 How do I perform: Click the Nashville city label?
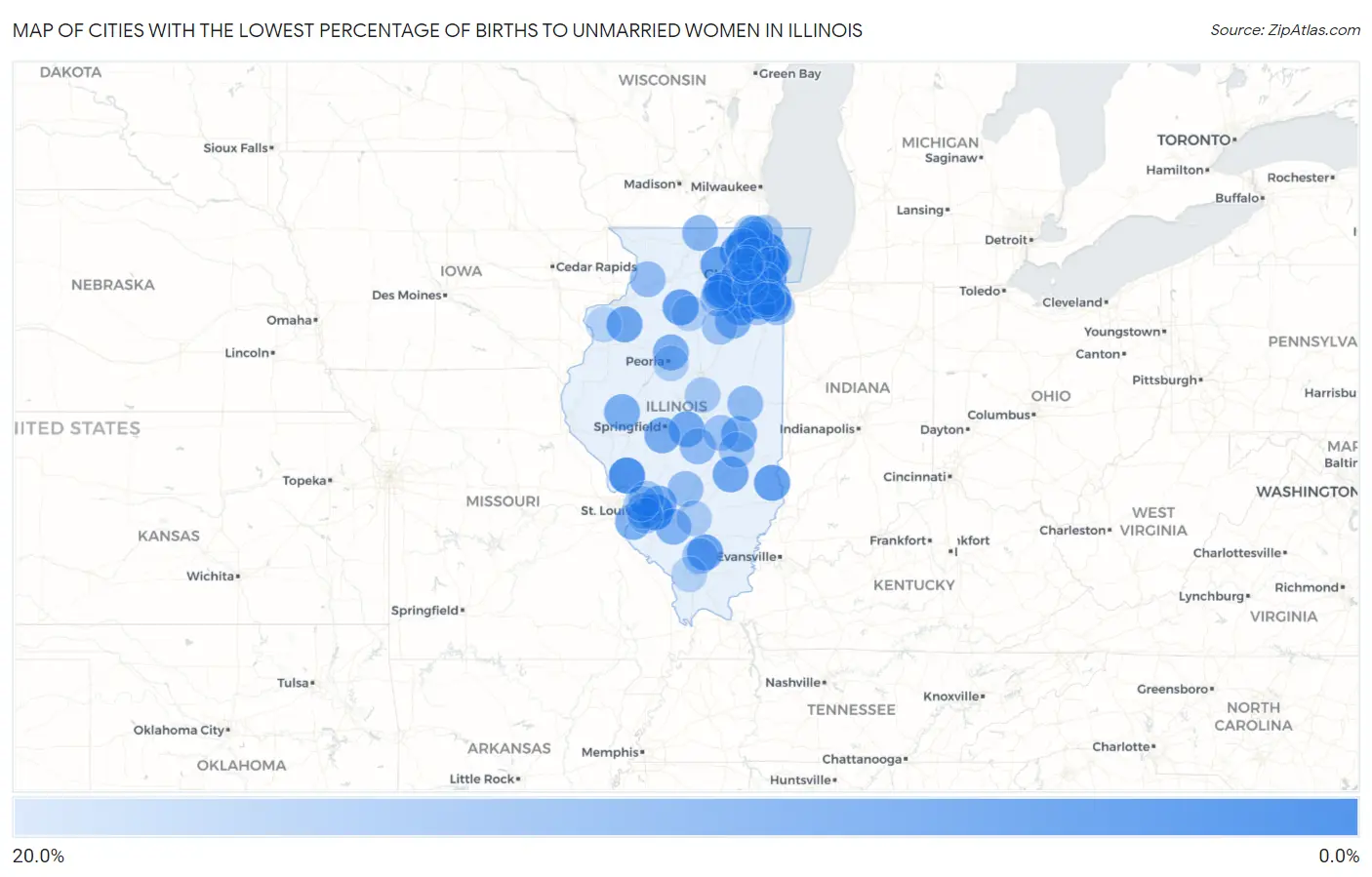(795, 682)
